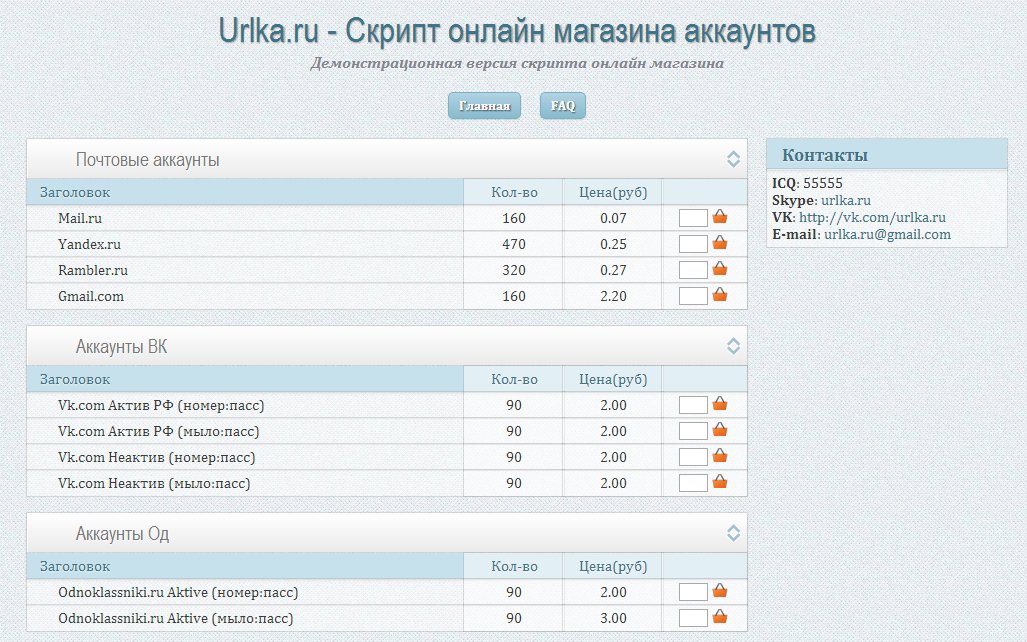Quantity field for Vk.com Актив РФ (мыло:пасс)
Image resolution: width=1027 pixels, height=642 pixels.
pos(693,431)
